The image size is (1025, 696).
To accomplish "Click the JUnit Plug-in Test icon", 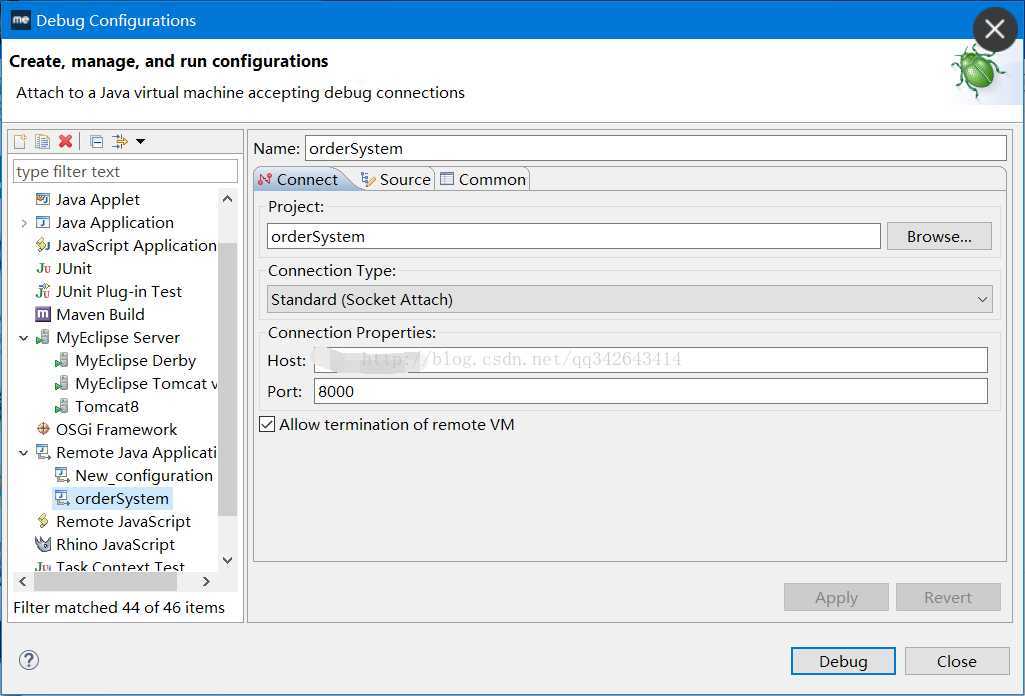I will (43, 291).
